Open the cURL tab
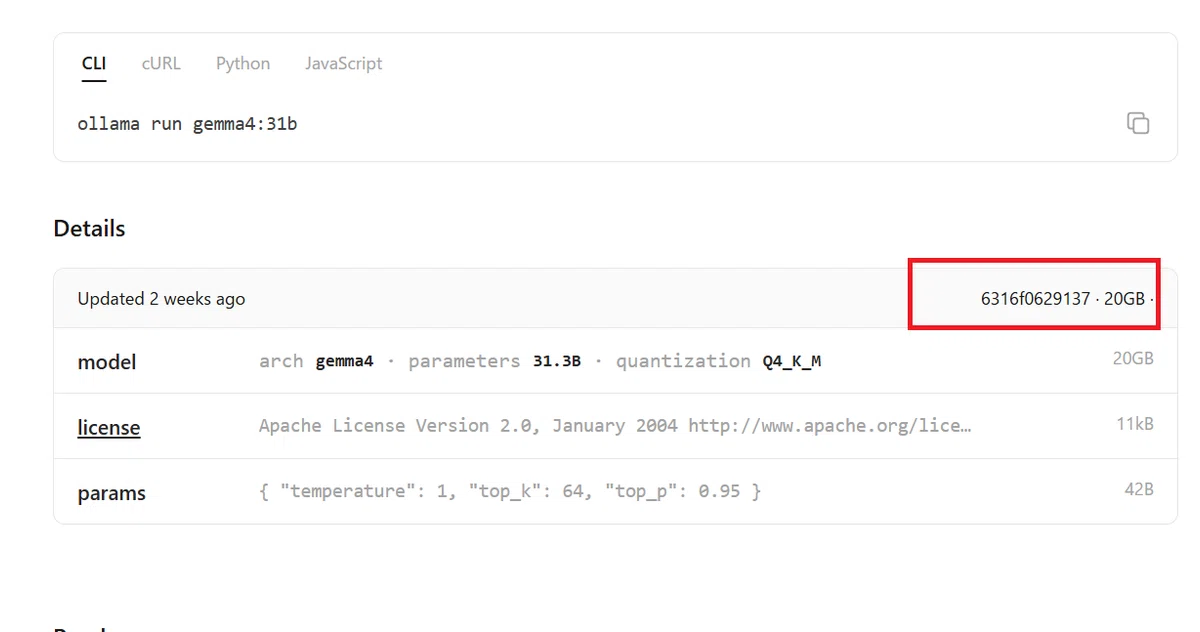 (x=161, y=63)
